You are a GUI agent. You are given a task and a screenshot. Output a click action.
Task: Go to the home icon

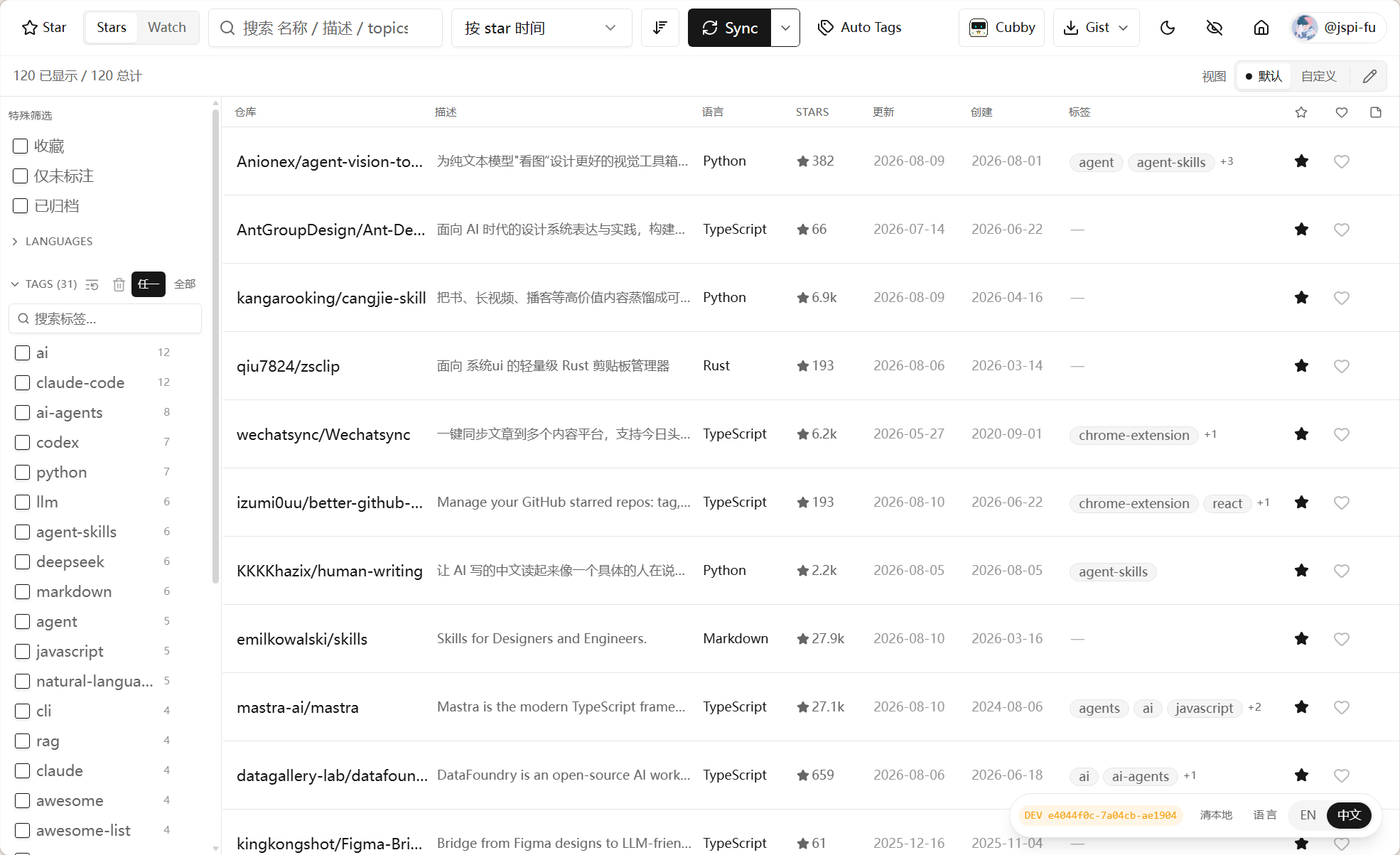[x=1261, y=28]
